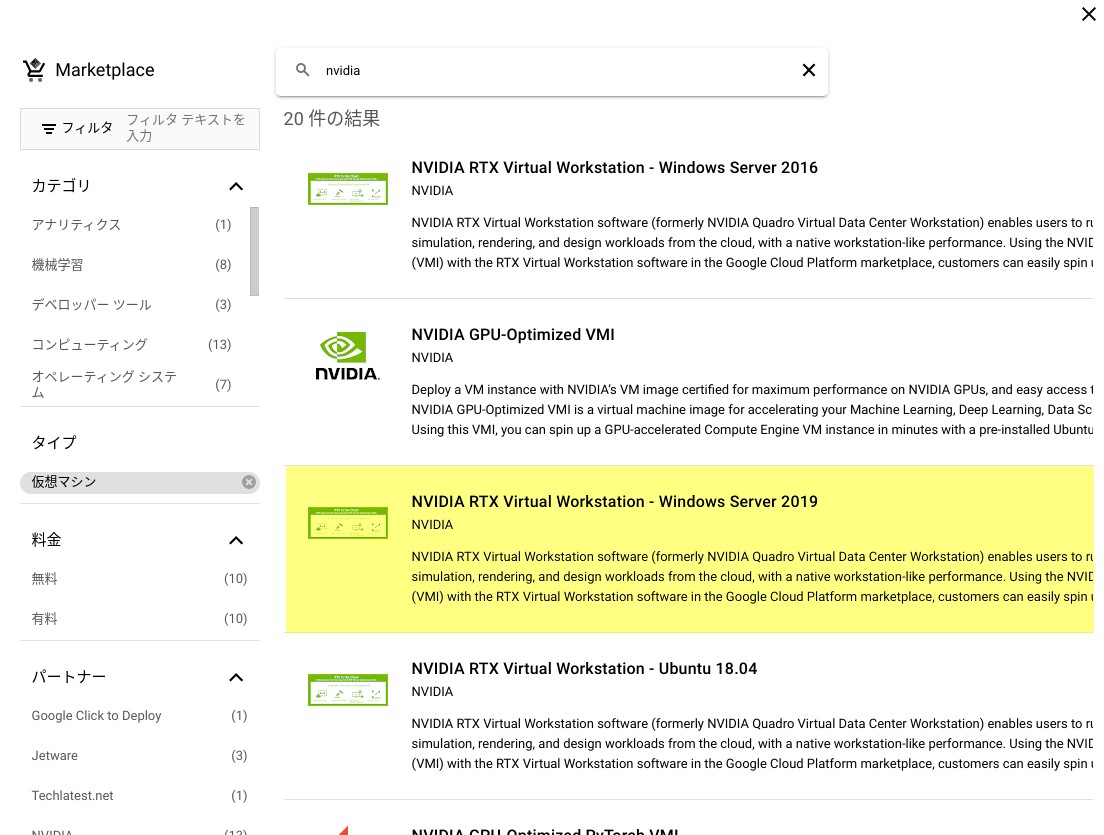This screenshot has height=835, width=1104.
Task: Filter by 無料 pricing
Action: [x=139, y=579]
